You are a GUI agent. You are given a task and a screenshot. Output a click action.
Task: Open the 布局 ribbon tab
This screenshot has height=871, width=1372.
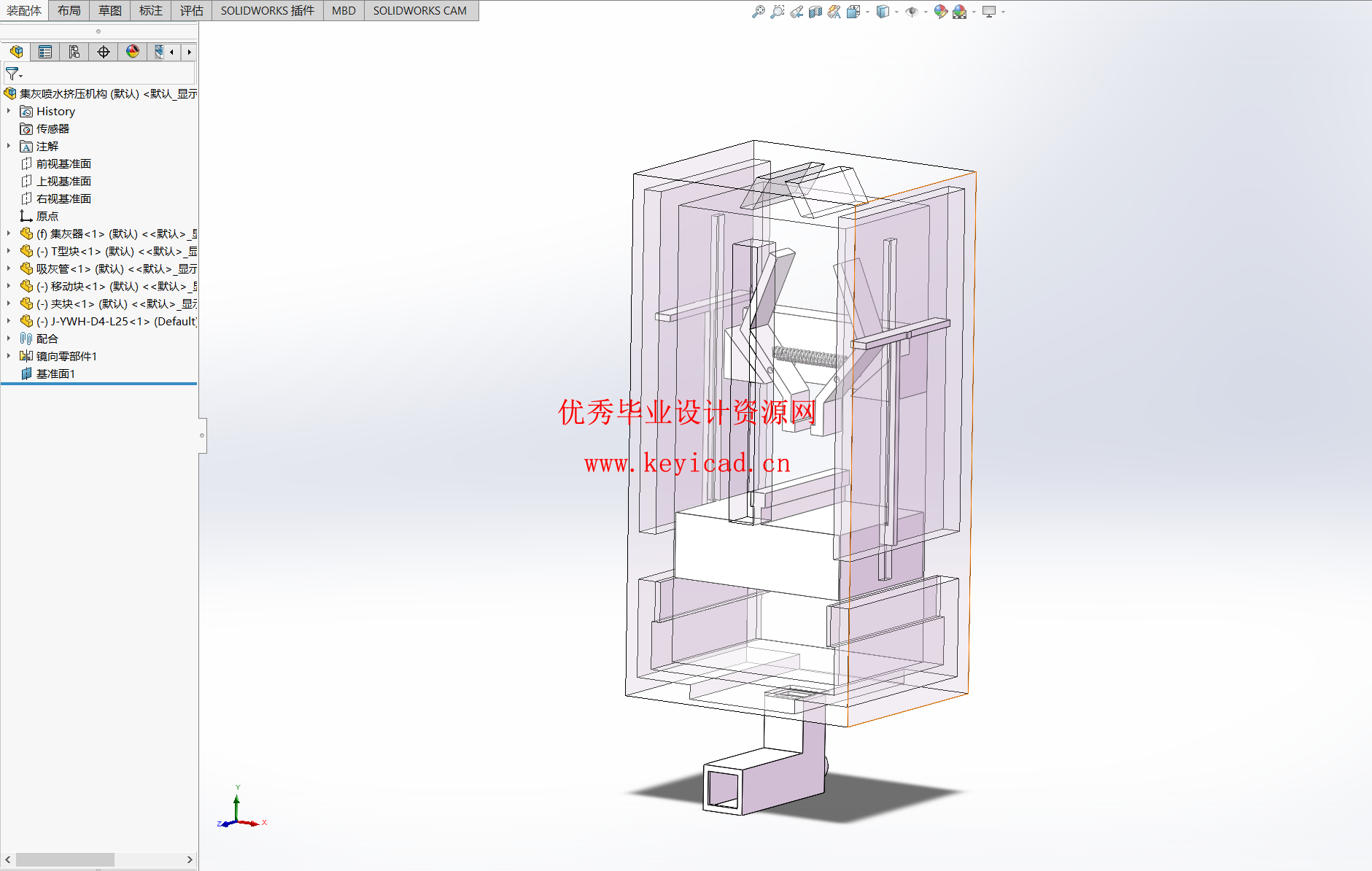[69, 10]
